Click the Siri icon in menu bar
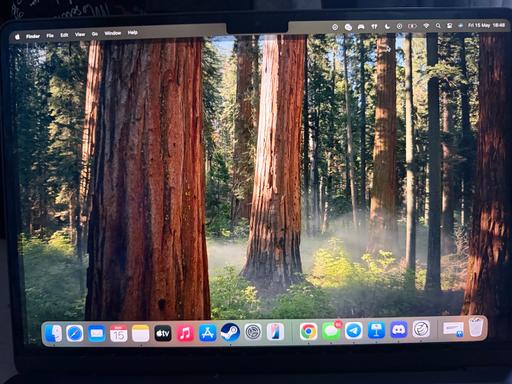 click(461, 25)
